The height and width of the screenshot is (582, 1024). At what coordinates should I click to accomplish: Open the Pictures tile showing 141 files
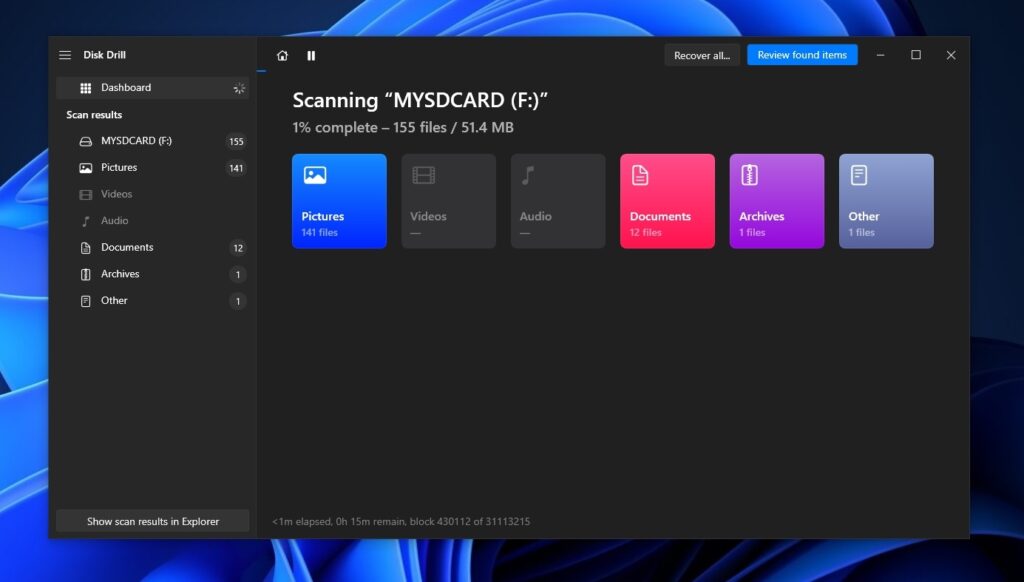pos(338,200)
